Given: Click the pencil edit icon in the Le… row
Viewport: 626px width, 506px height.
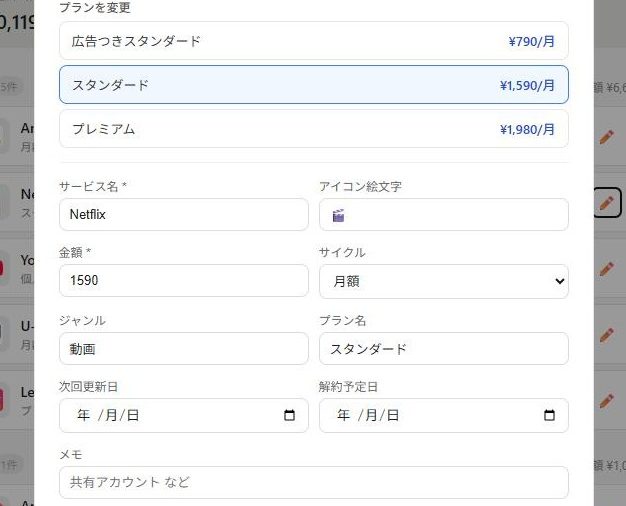Looking at the screenshot, I should (x=607, y=401).
